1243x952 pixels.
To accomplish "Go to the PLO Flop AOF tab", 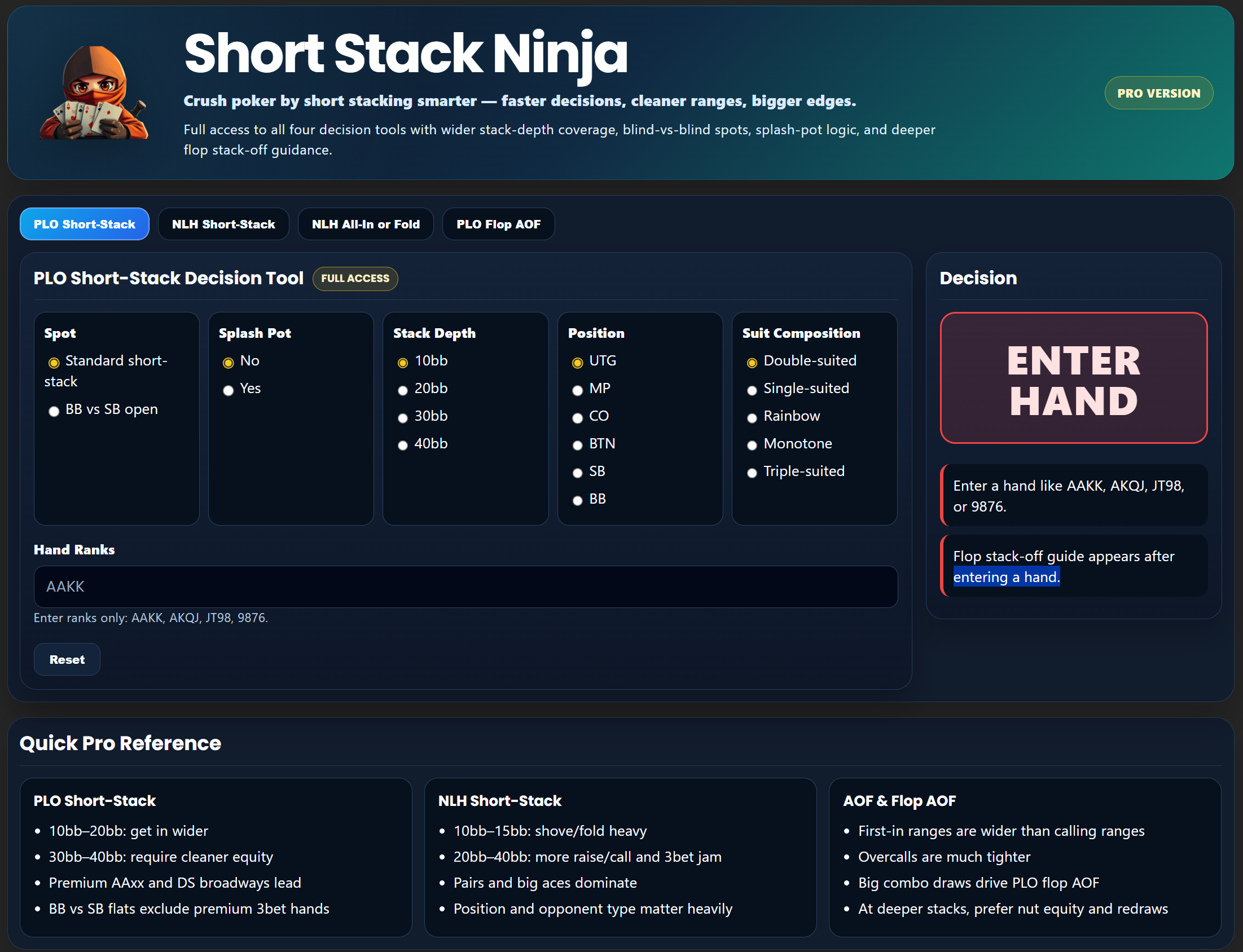I will click(x=498, y=224).
